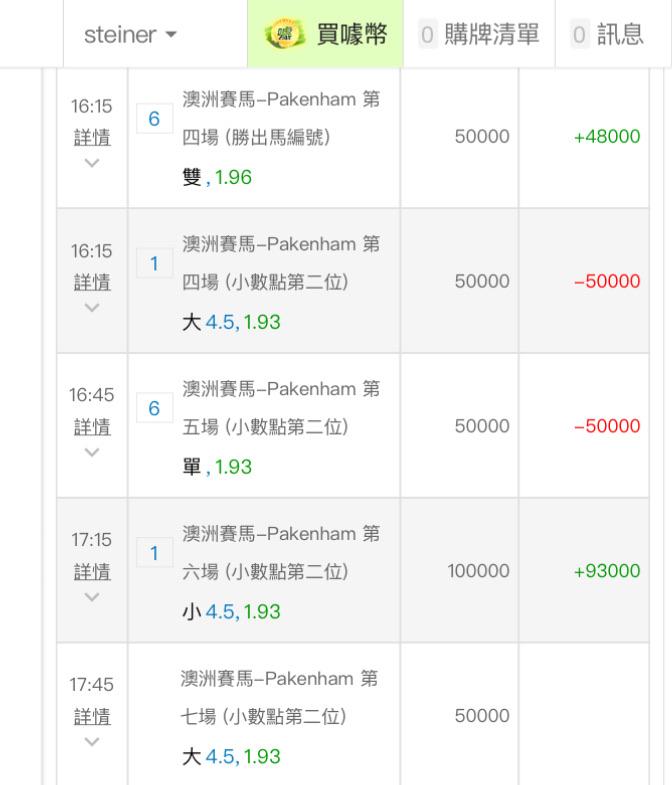
Task: Expand chevron under 第四場 小數點第二位 row
Action: click(x=92, y=307)
